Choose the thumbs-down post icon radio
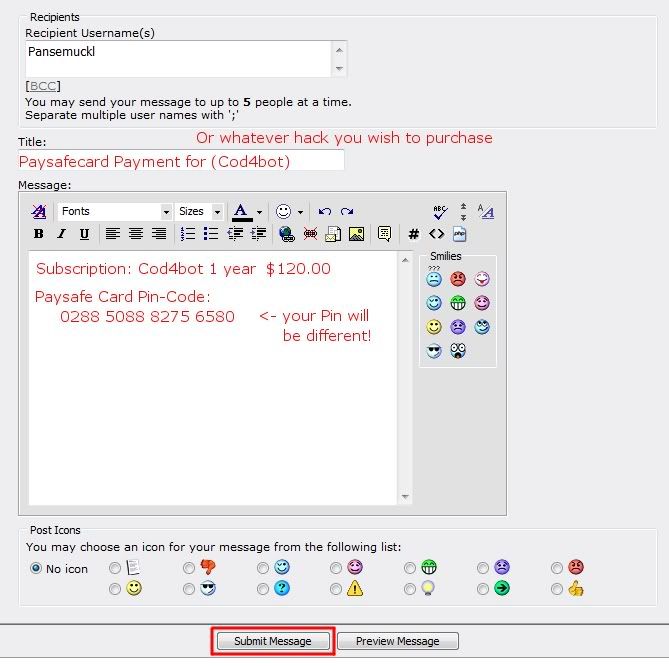 click(189, 568)
